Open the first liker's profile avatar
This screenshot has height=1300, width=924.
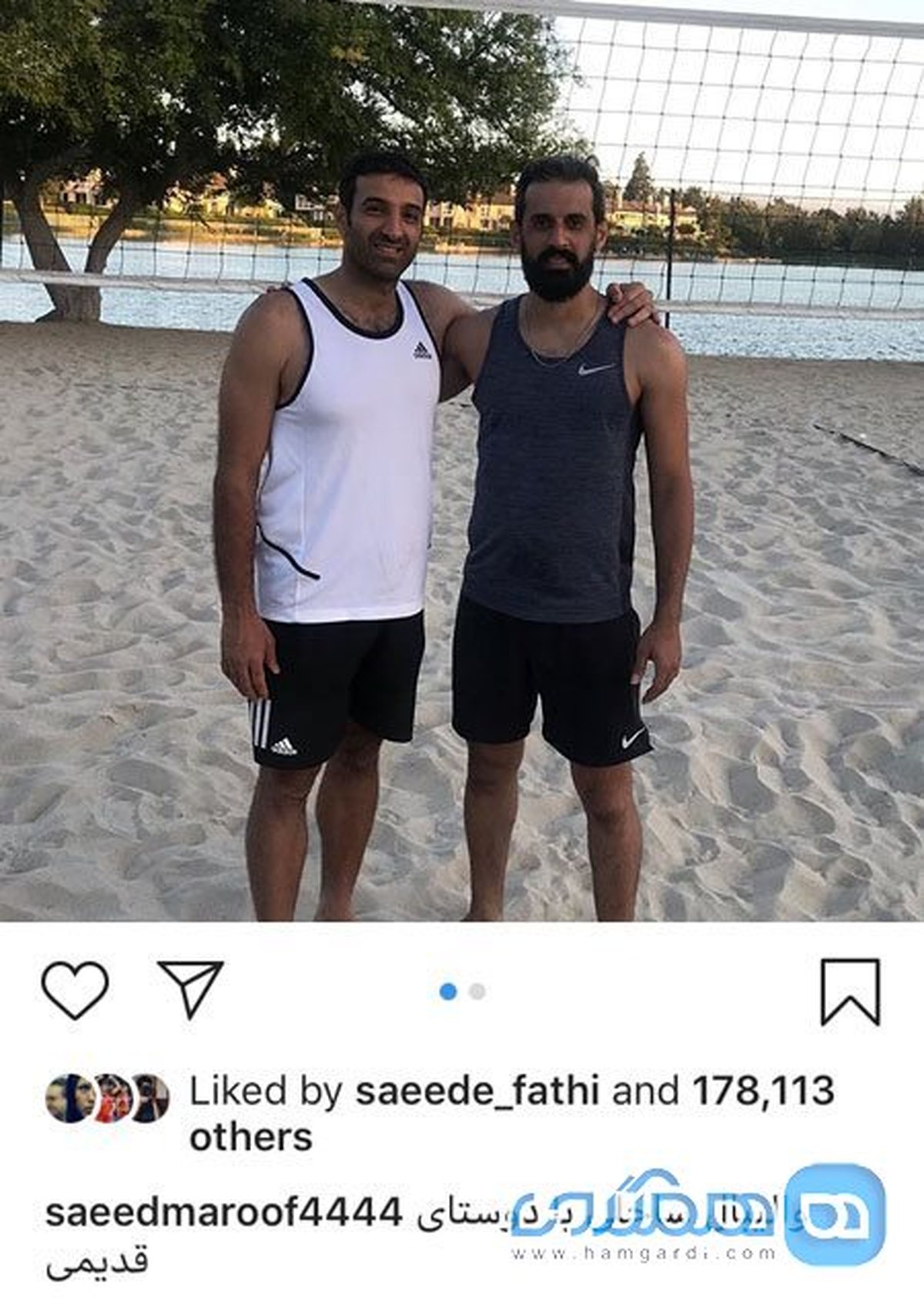(69, 1097)
